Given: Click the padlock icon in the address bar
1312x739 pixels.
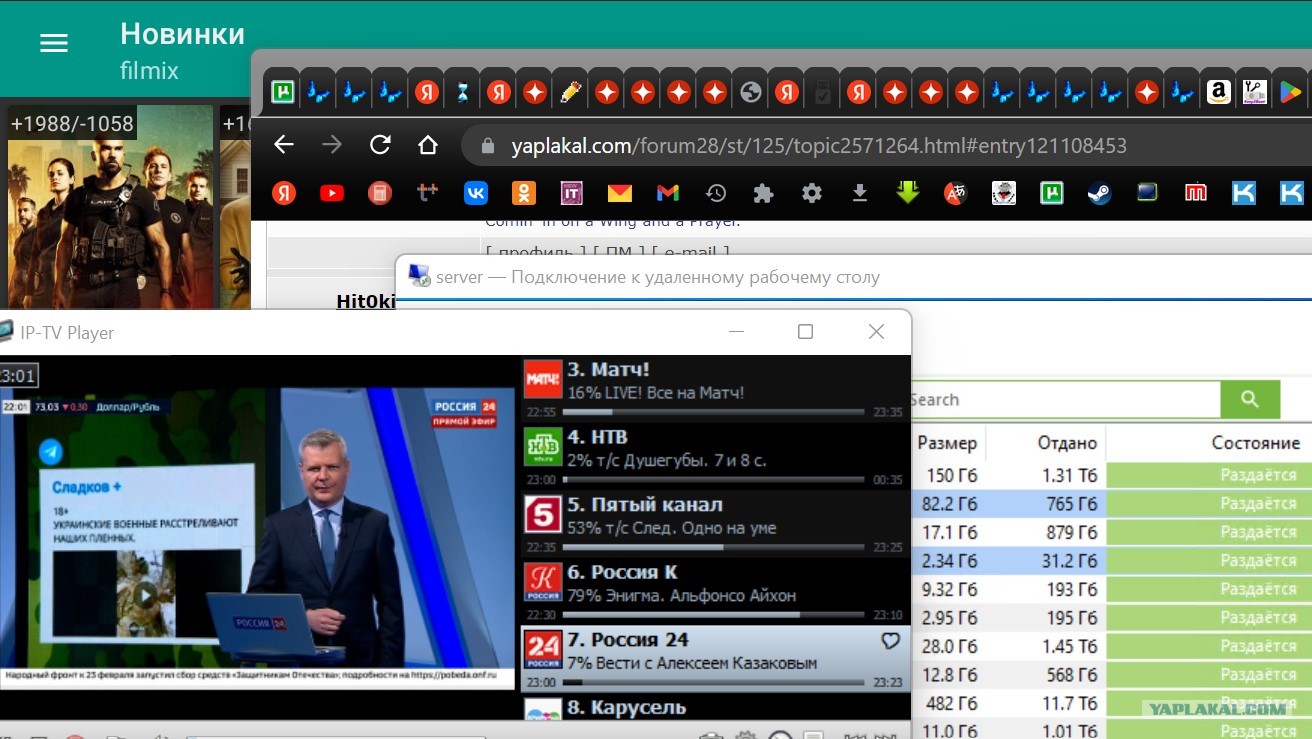Looking at the screenshot, I should coord(488,146).
